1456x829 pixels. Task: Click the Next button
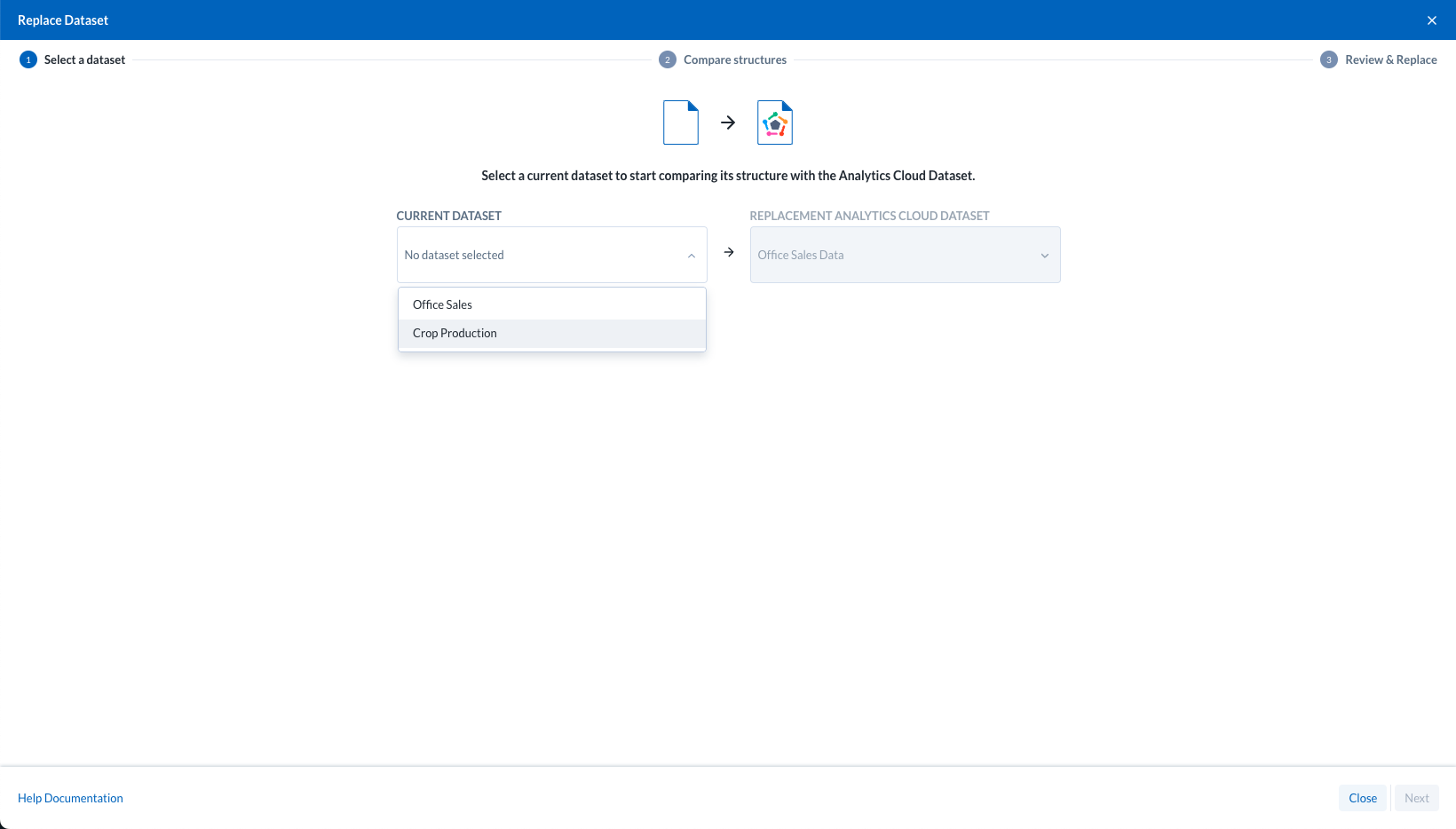[1416, 798]
